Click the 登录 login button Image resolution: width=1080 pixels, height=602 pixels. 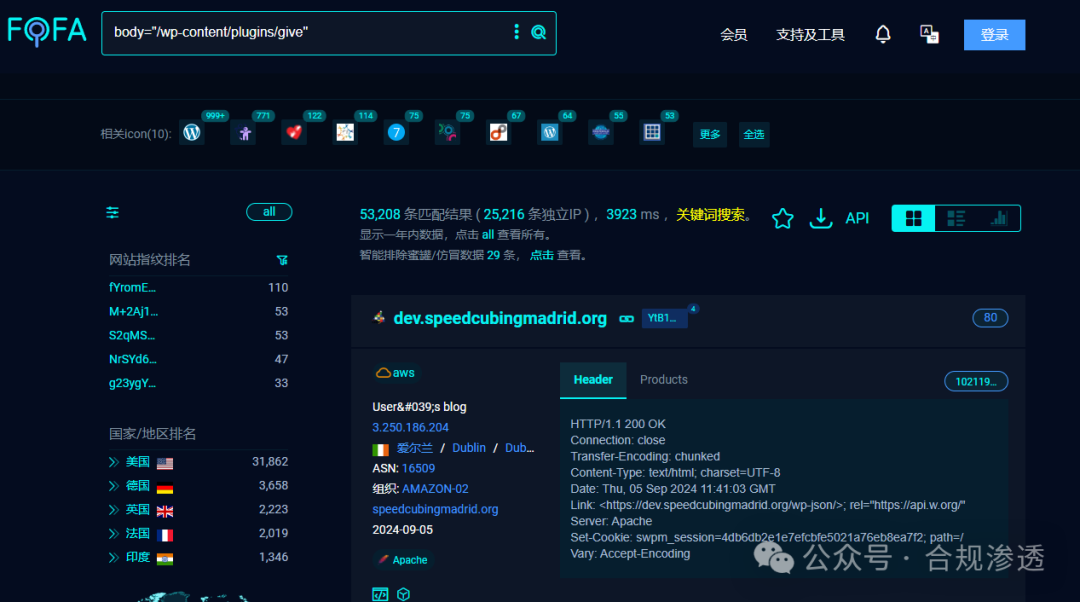click(994, 34)
